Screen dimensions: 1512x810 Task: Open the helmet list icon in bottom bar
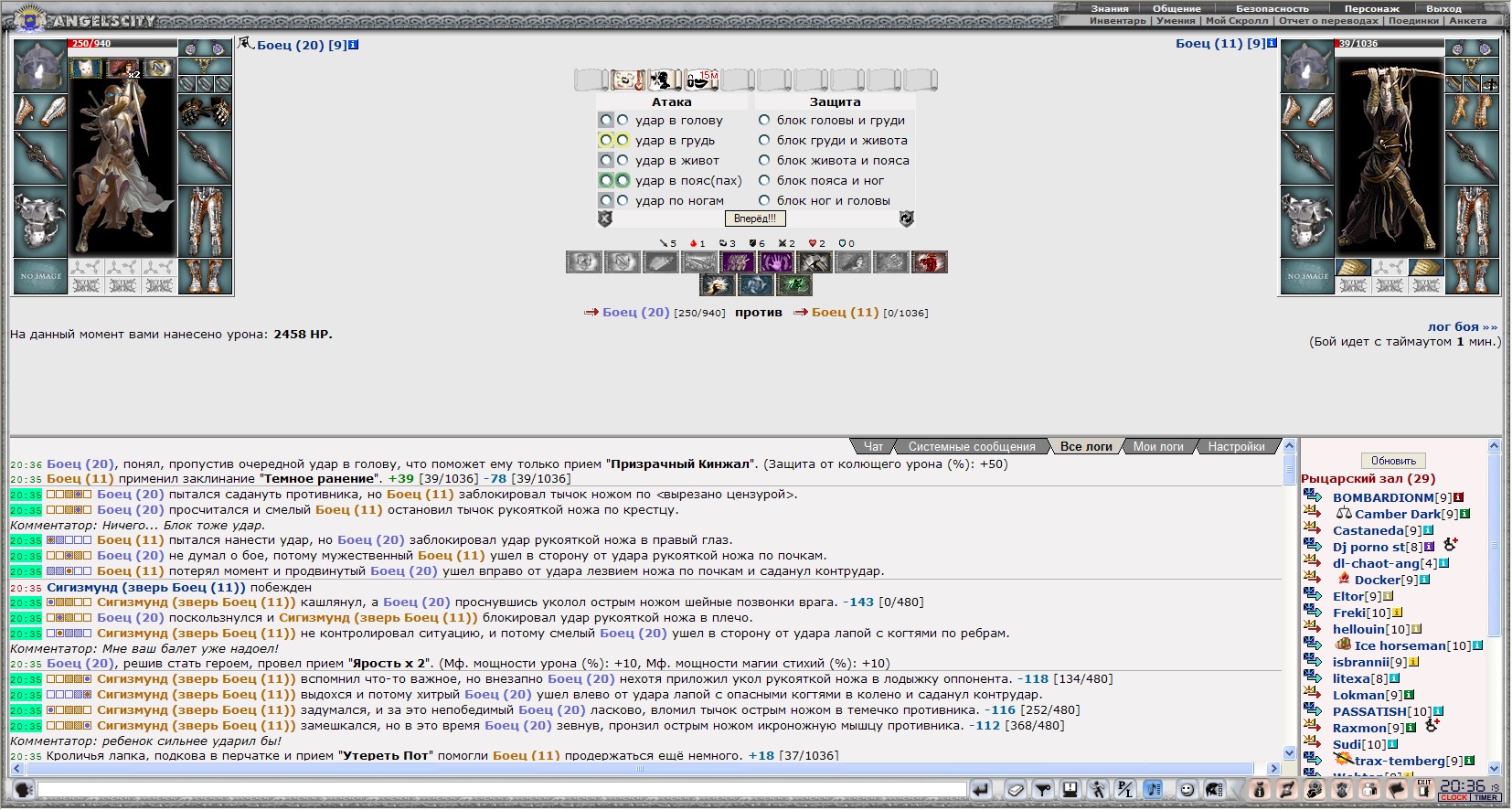[x=1214, y=790]
